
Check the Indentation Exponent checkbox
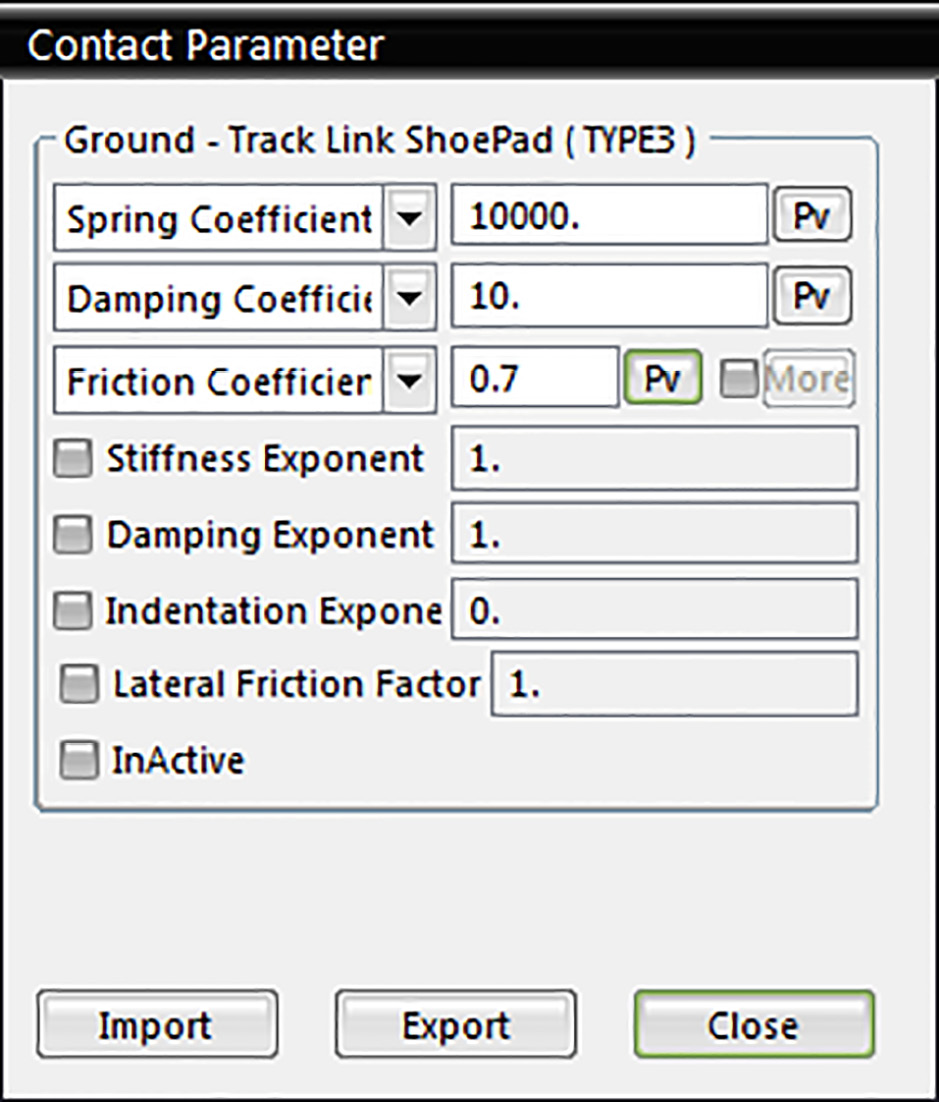point(73,610)
